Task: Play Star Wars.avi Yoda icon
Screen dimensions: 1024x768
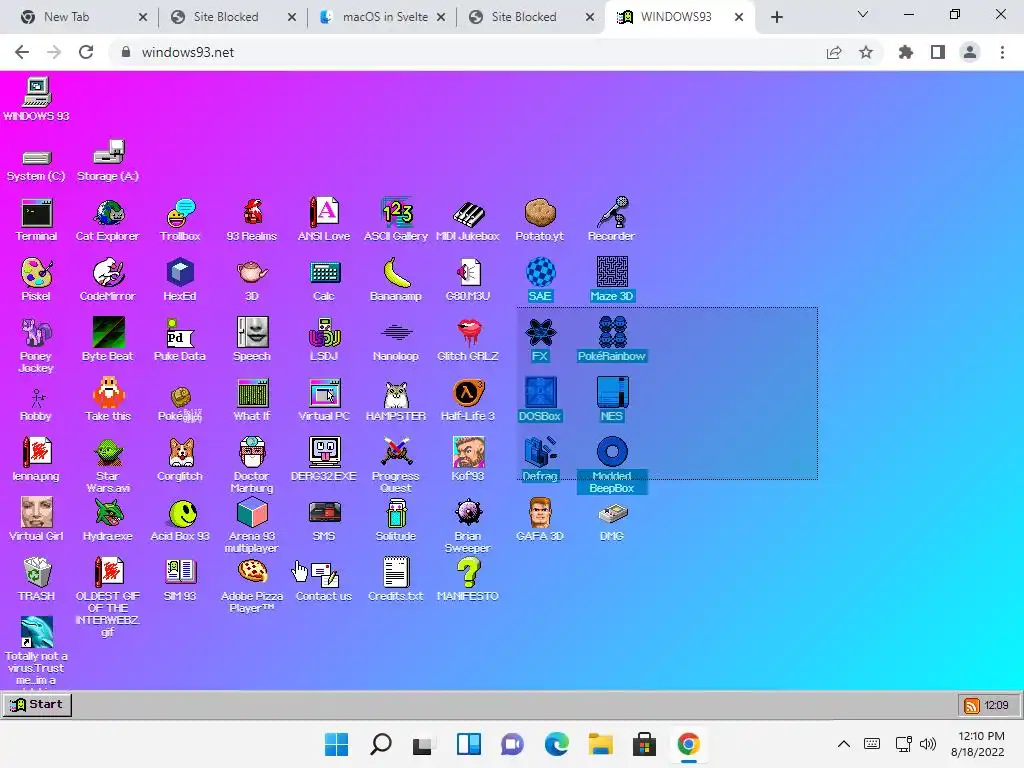Action: [x=108, y=465]
